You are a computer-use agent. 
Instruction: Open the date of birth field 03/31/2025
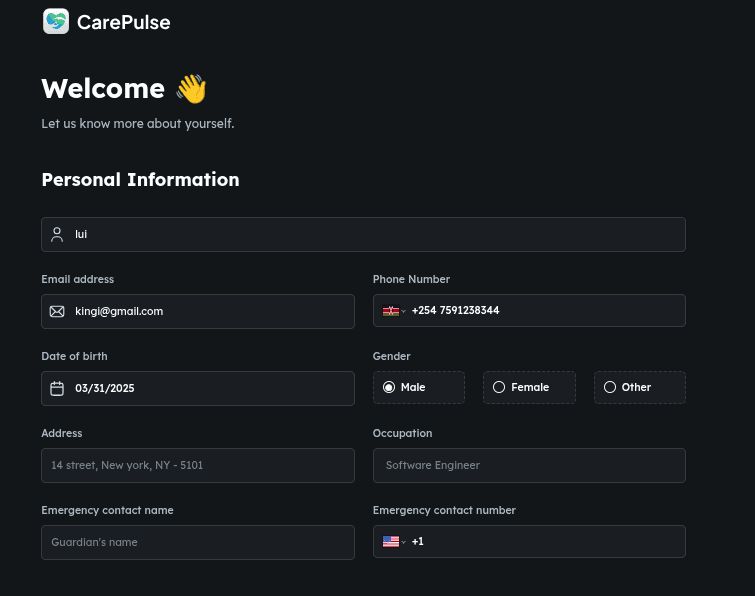198,389
